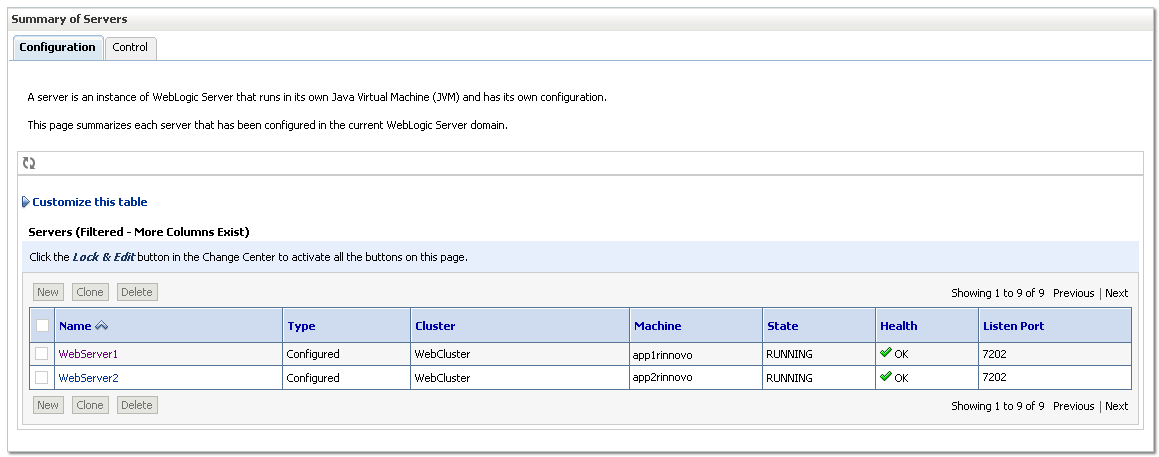
Task: Click the top Clone button
Action: 90,292
